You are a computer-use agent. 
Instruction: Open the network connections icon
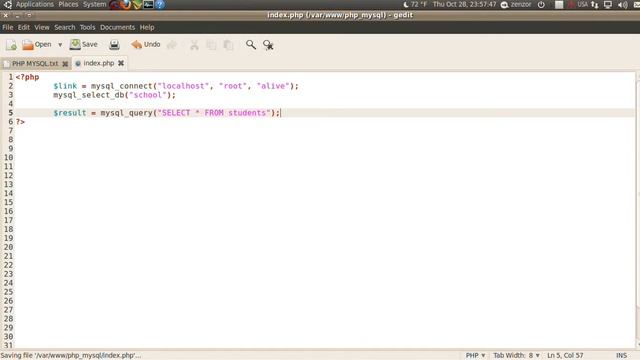click(595, 5)
